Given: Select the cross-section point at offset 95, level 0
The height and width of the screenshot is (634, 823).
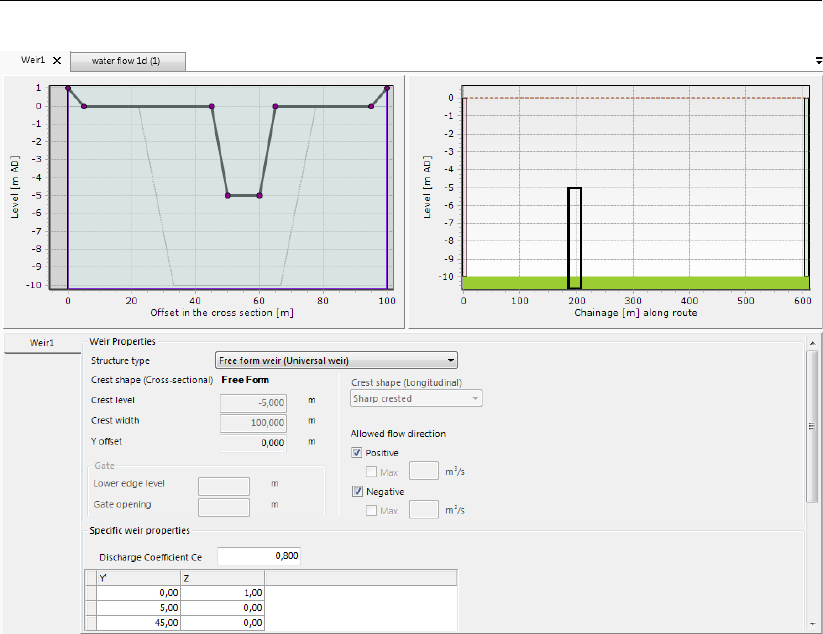Looking at the screenshot, I should point(371,107).
